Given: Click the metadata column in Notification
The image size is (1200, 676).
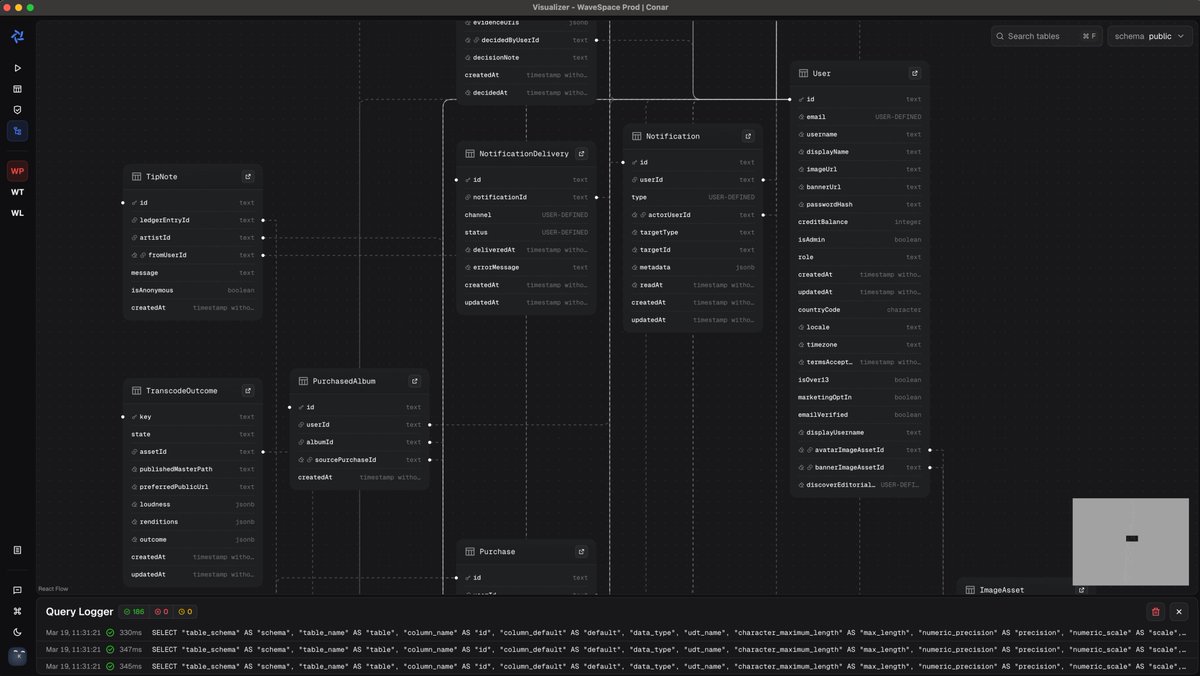Looking at the screenshot, I should click(x=693, y=267).
